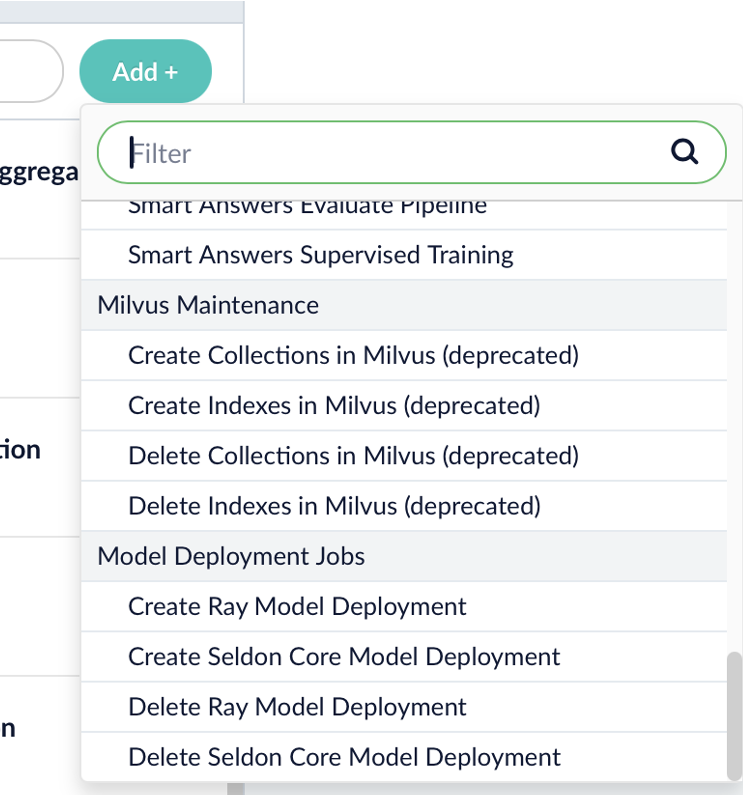
Task: Click the magnifying glass search icon
Action: coord(685,152)
